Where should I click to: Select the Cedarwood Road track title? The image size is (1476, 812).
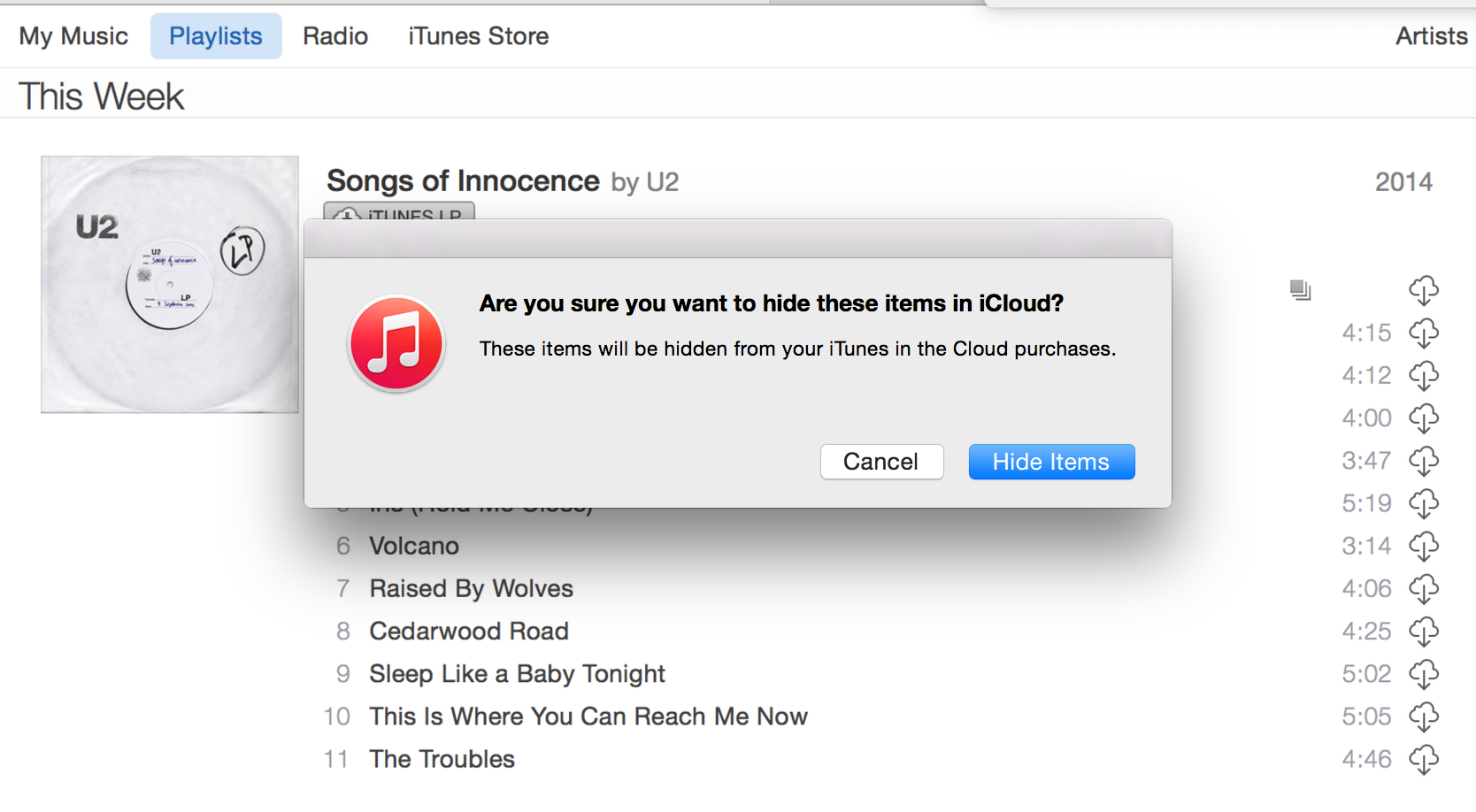469,632
